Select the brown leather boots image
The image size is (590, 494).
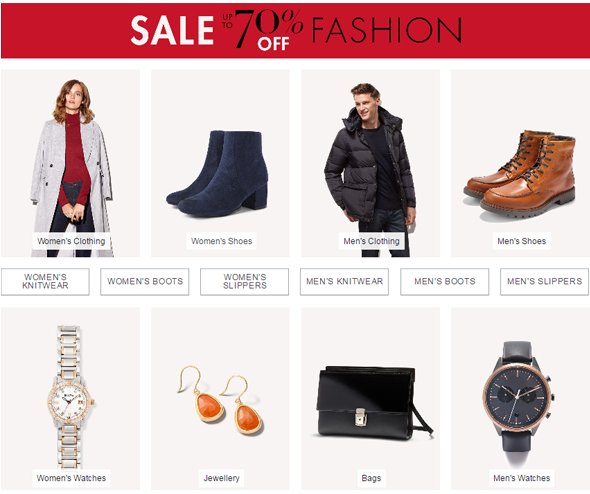[520, 174]
